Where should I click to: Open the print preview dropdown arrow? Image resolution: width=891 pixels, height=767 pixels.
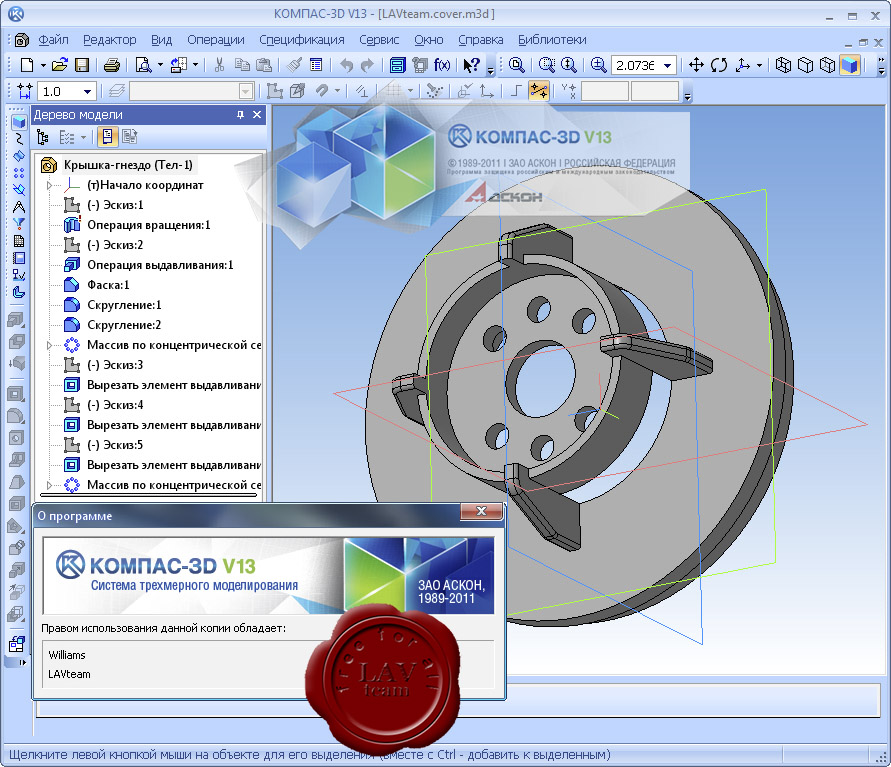click(160, 65)
